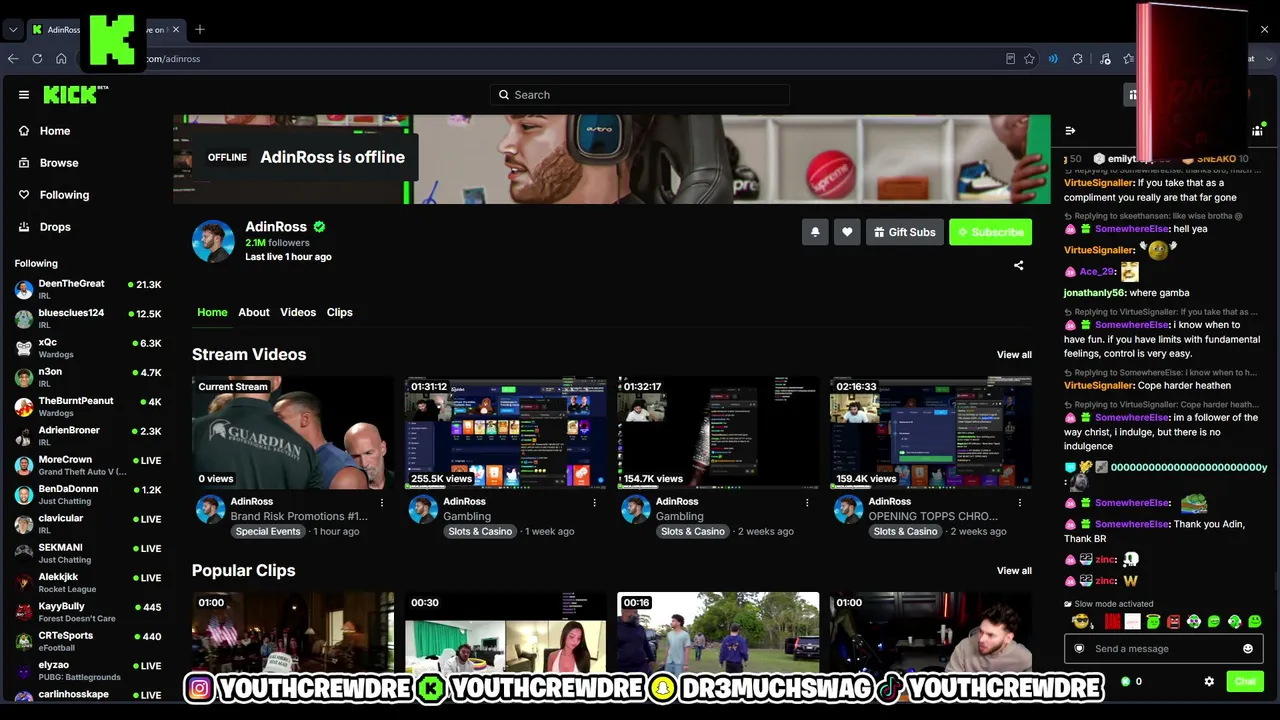Viewport: 1280px width, 720px height.
Task: Click the Kick logo in the header
Action: pyautogui.click(x=75, y=95)
